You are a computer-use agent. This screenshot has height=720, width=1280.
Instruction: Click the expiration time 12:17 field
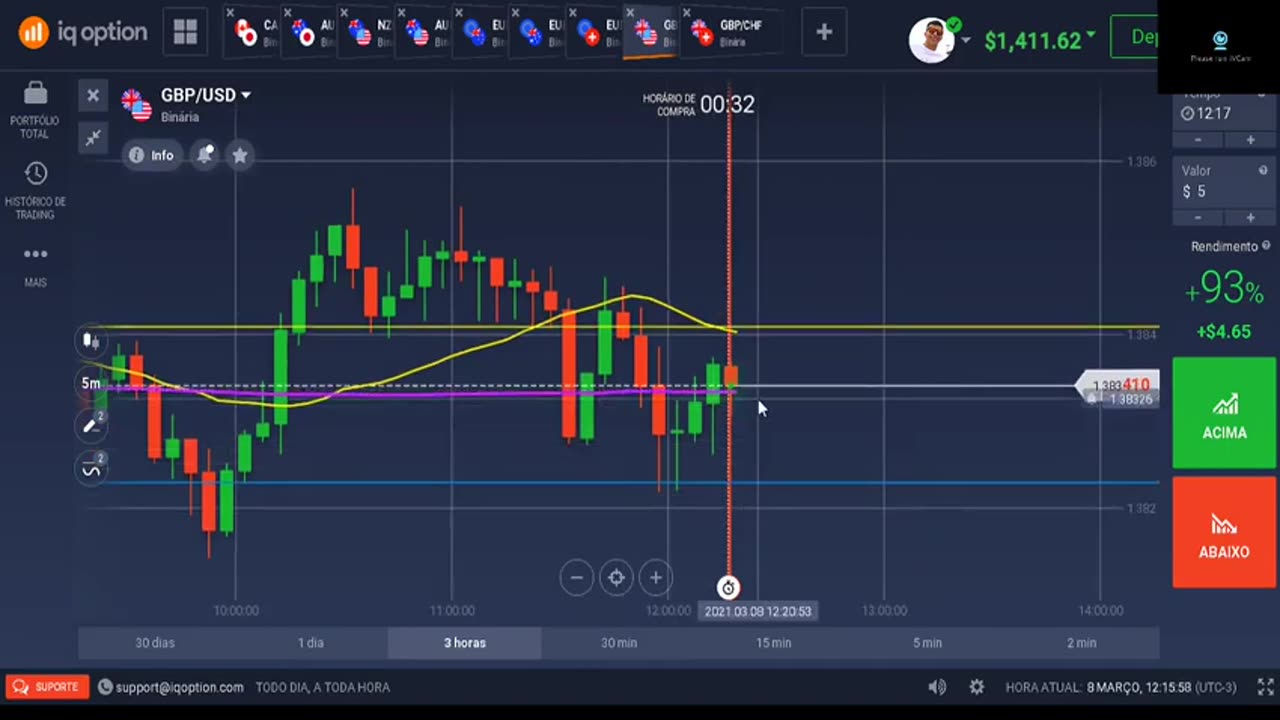click(1224, 113)
